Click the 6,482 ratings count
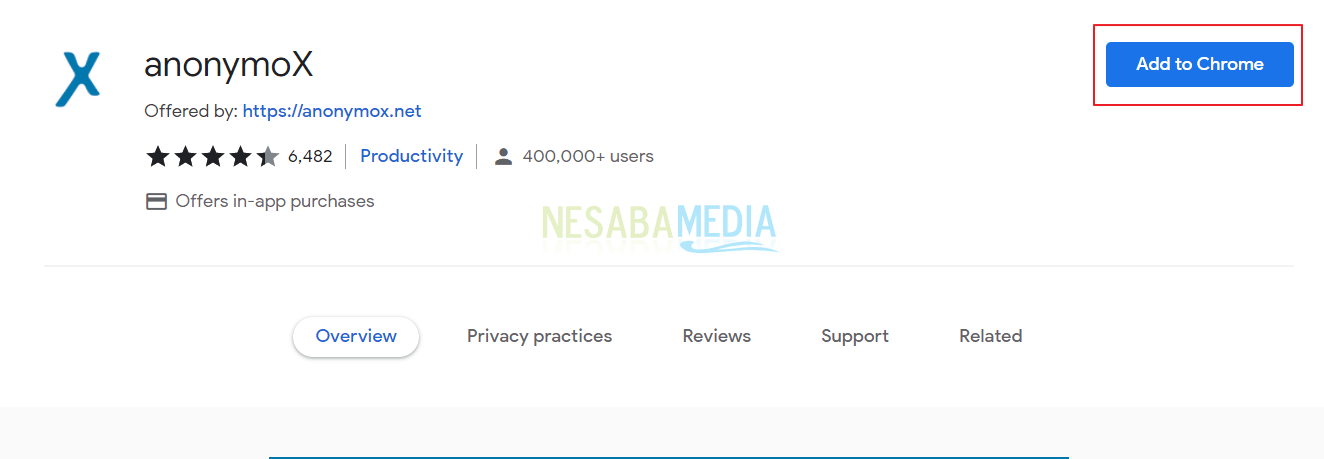The image size is (1324, 459). (x=310, y=156)
